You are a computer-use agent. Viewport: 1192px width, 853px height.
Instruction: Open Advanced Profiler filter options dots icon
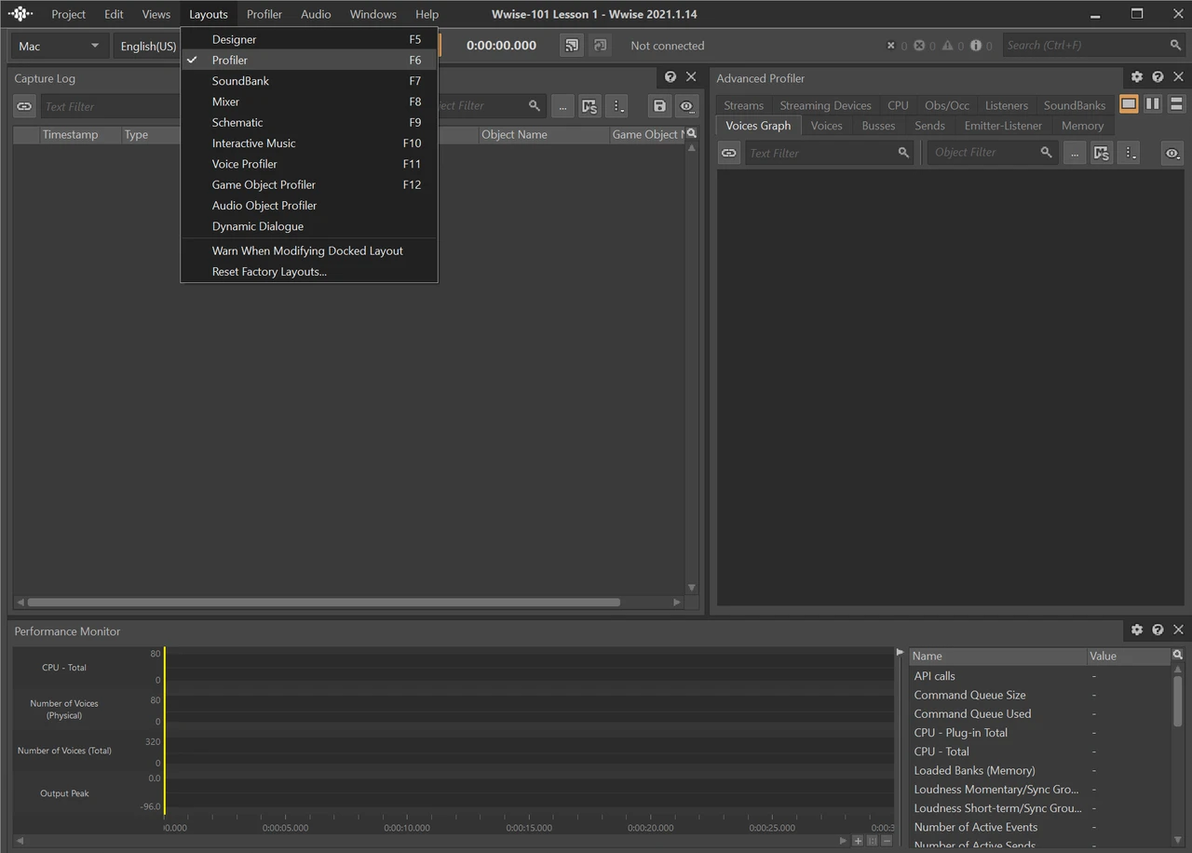[1130, 153]
